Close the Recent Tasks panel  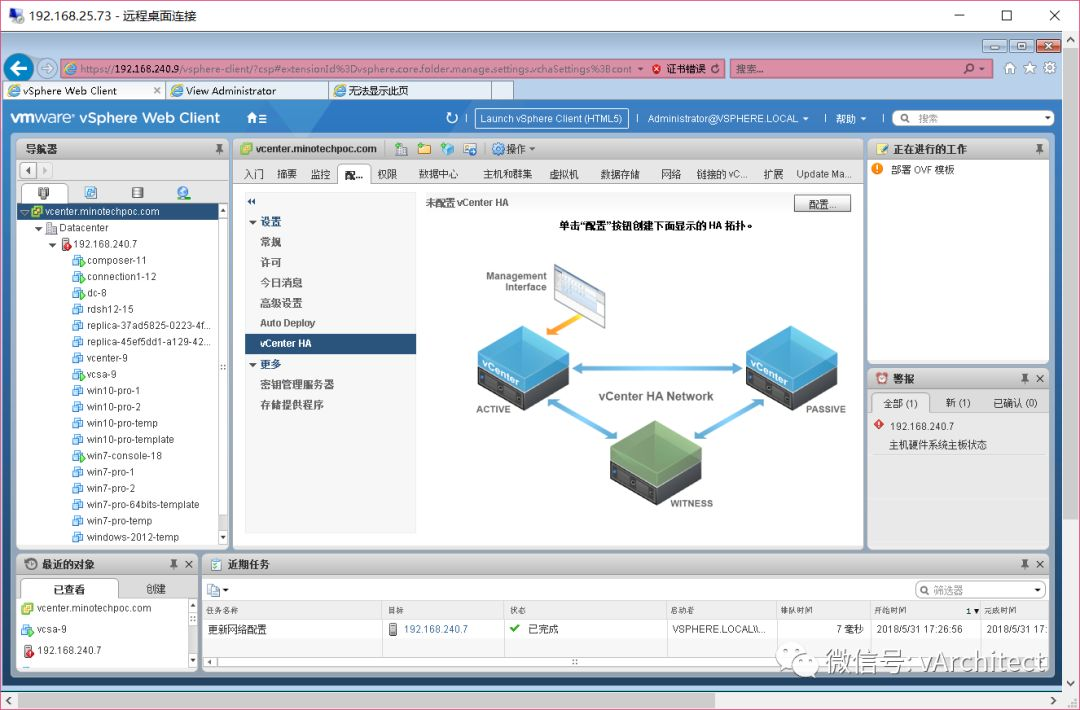click(x=1040, y=564)
